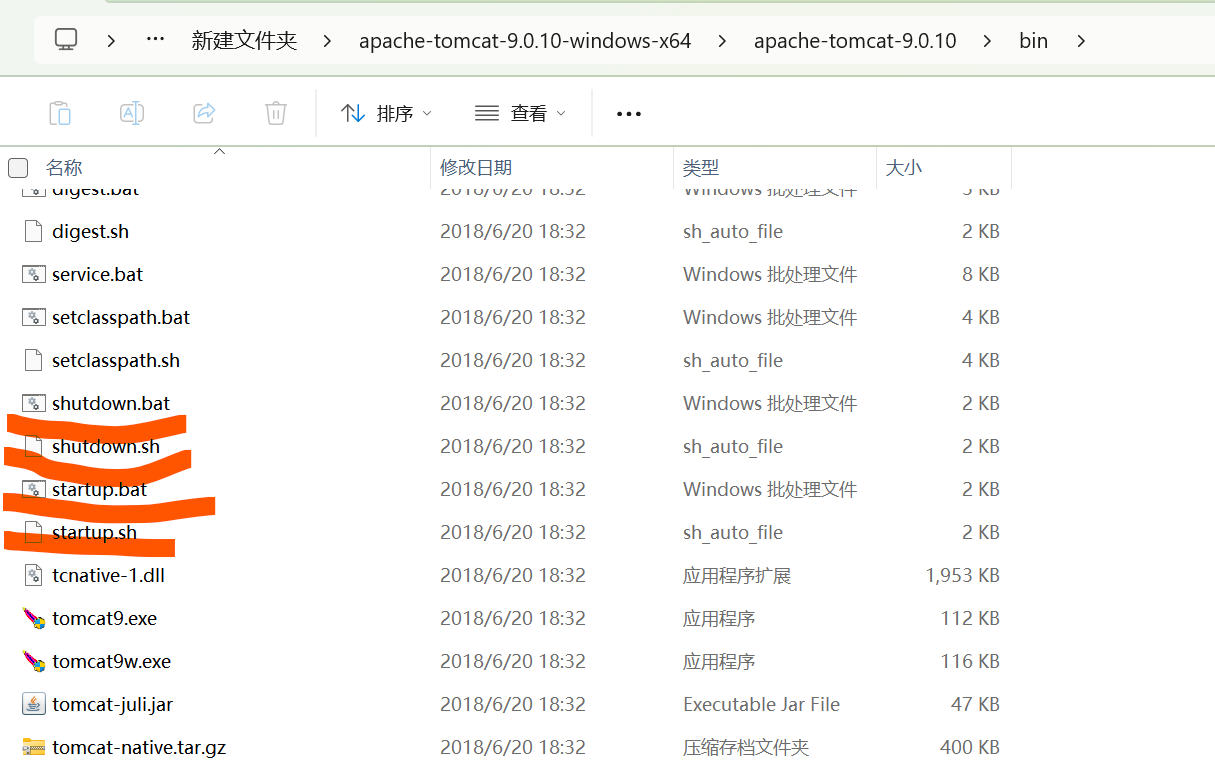Click the 应用程序扩展 type cell

click(x=737, y=575)
